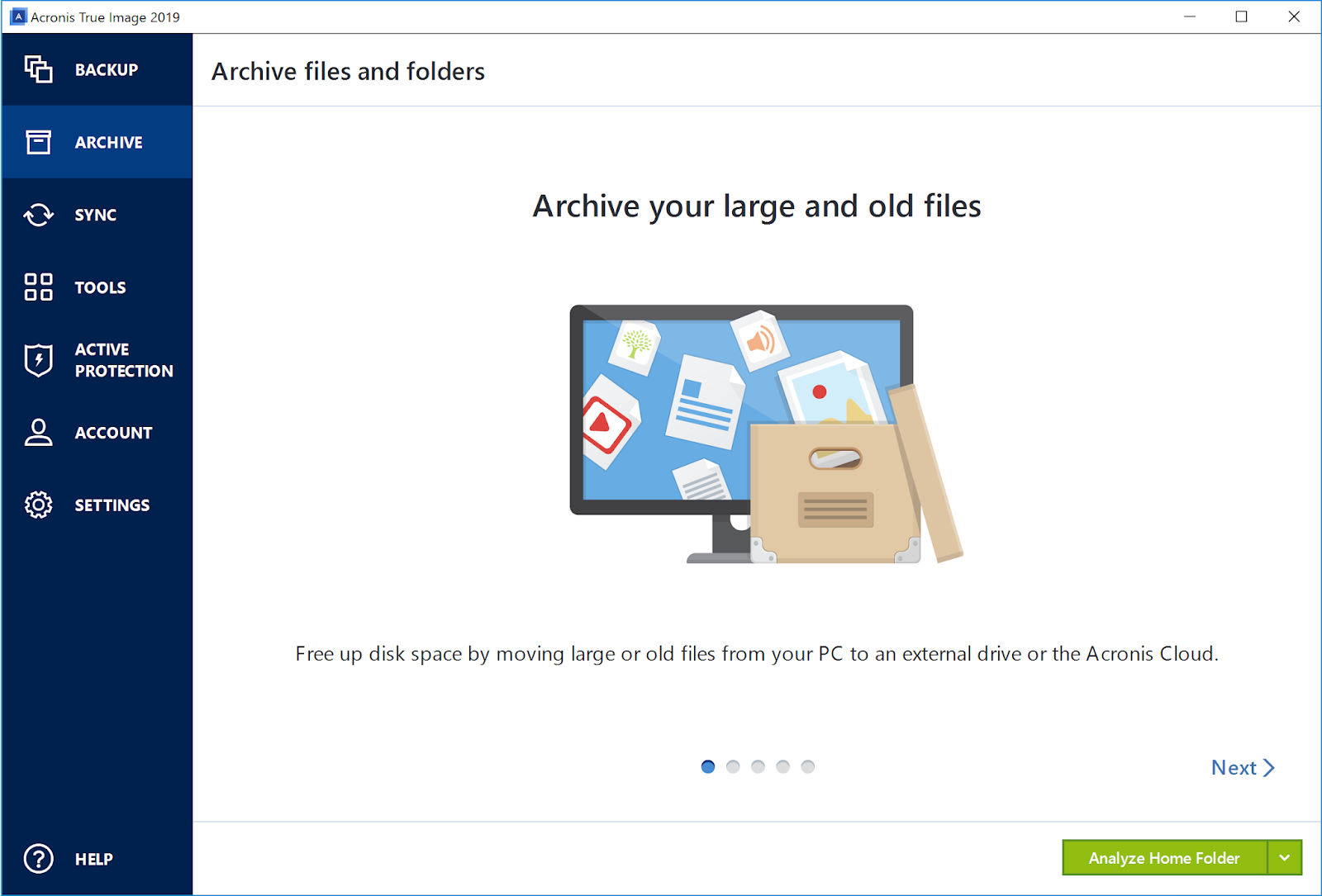Open the ACCOUNT sidebar label
1322x896 pixels.
[x=114, y=433]
